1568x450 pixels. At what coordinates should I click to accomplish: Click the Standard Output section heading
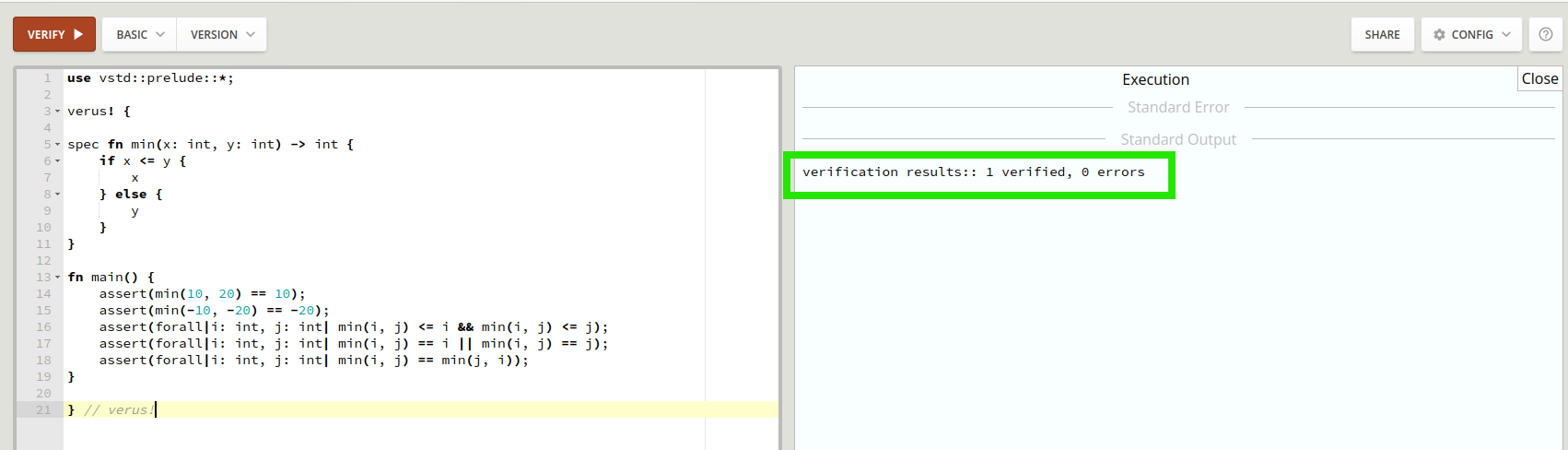(1177, 140)
